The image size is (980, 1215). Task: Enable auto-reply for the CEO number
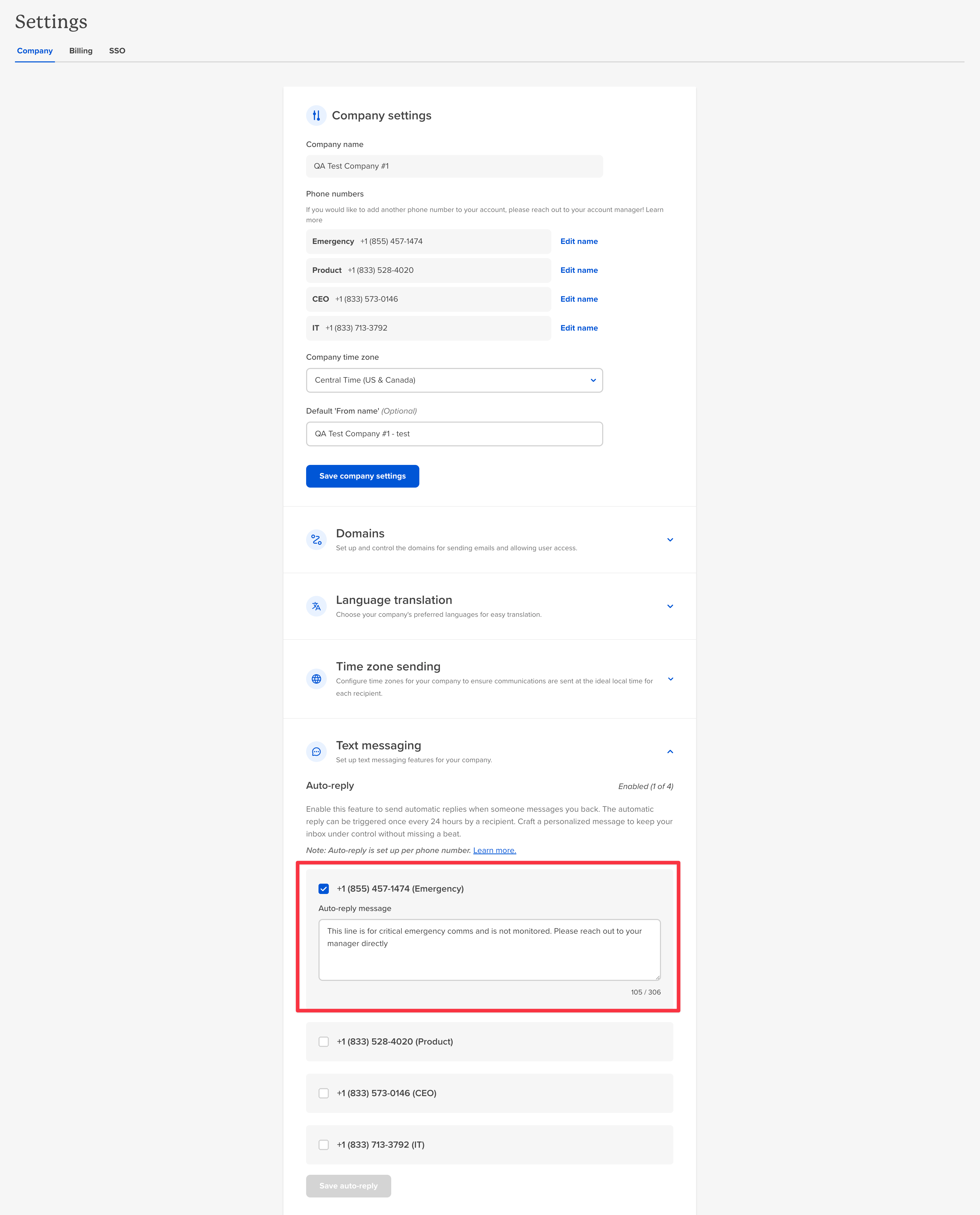(x=323, y=1094)
